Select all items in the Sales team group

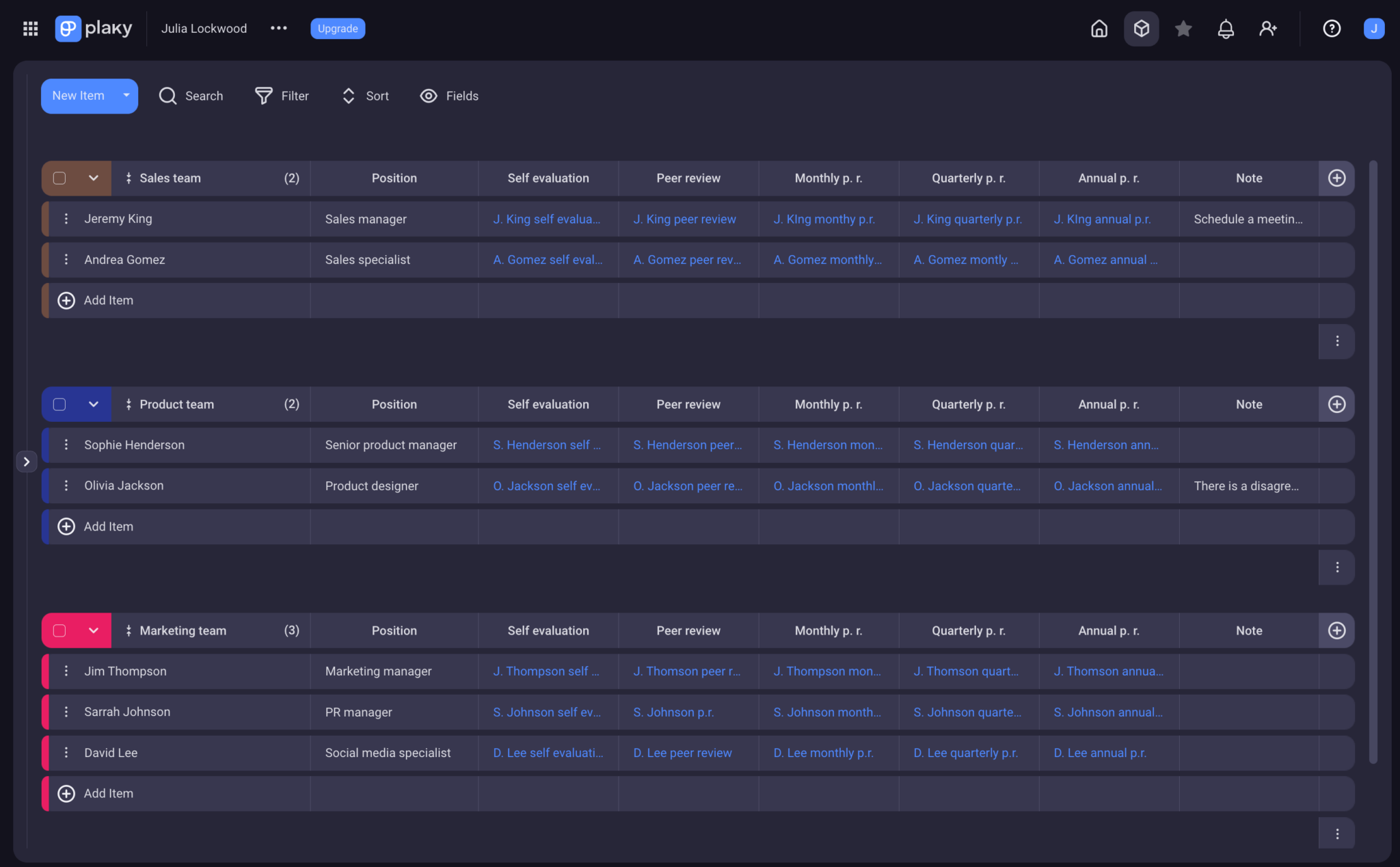[59, 178]
